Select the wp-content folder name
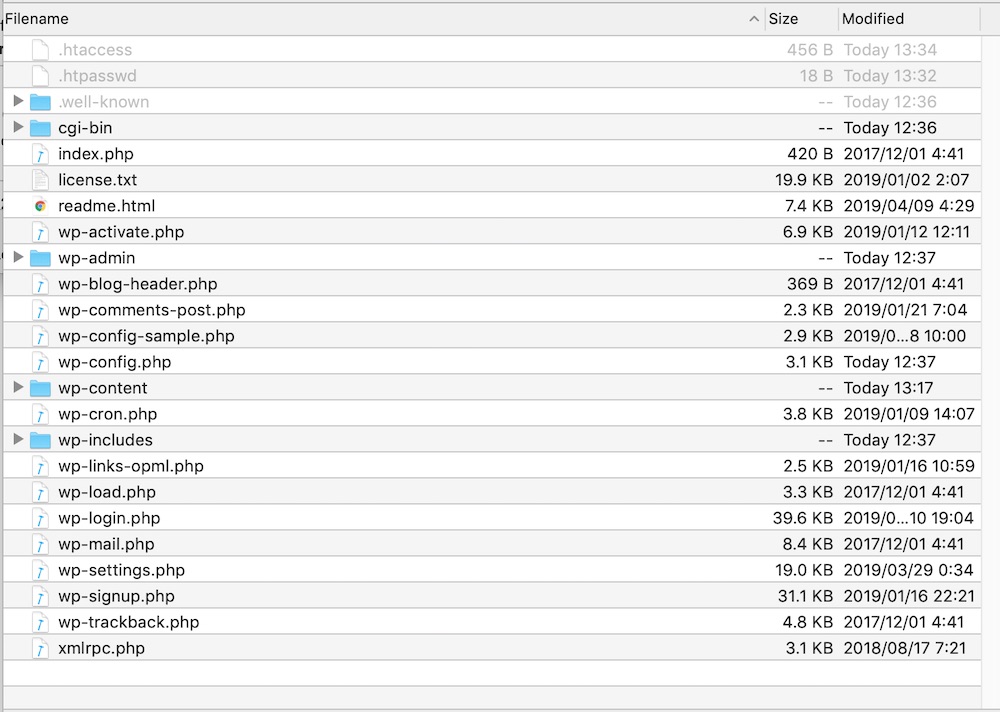 pyautogui.click(x=103, y=389)
